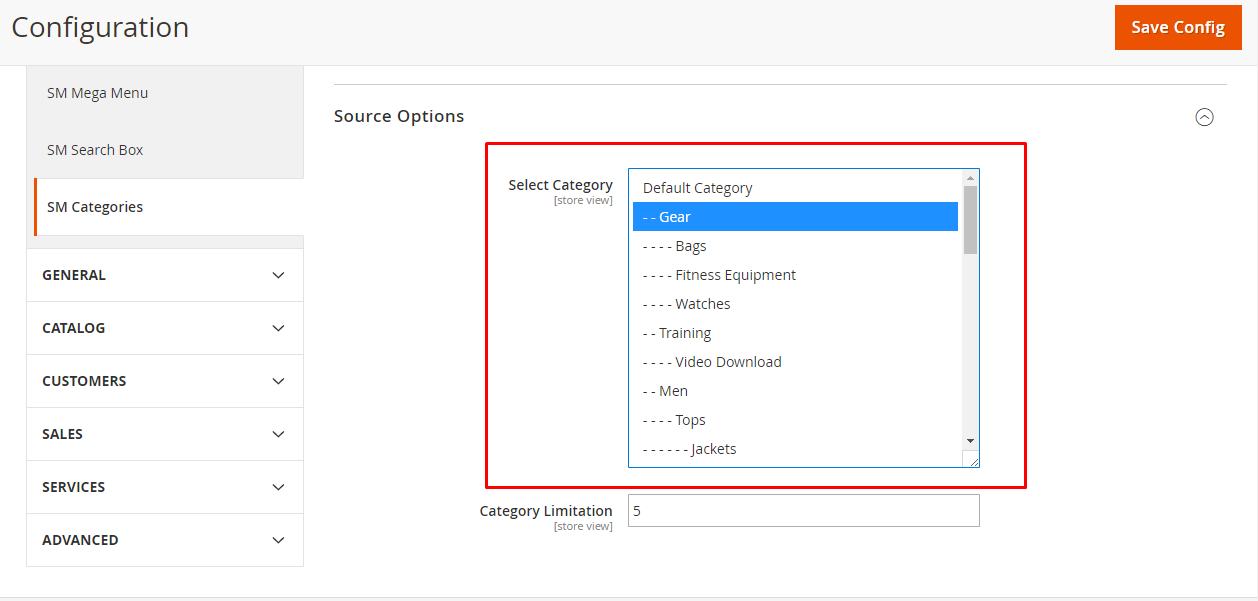
Task: Expand the CUSTOMERS section chevron
Action: coord(278,381)
